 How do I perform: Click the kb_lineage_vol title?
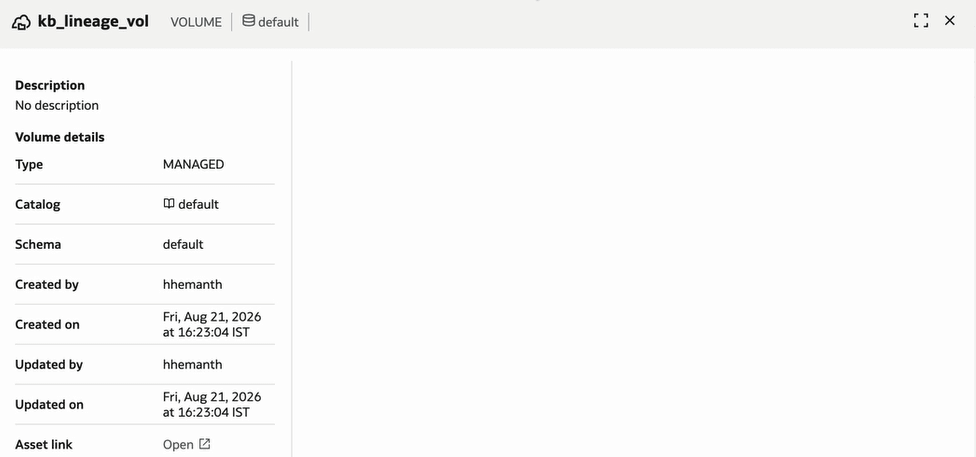tap(93, 22)
